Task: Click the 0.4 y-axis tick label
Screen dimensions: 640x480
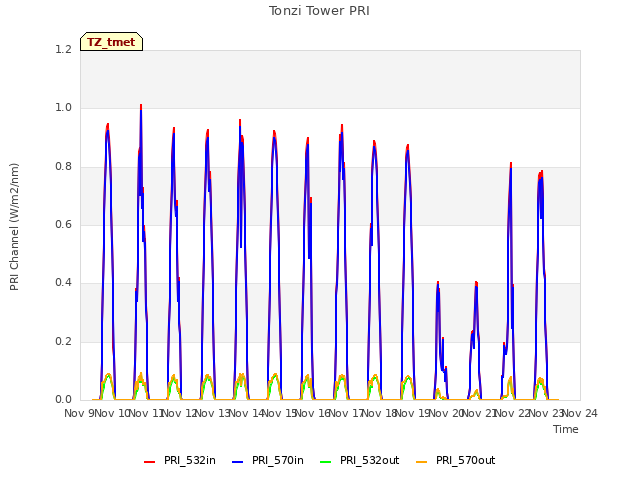Action: point(63,282)
